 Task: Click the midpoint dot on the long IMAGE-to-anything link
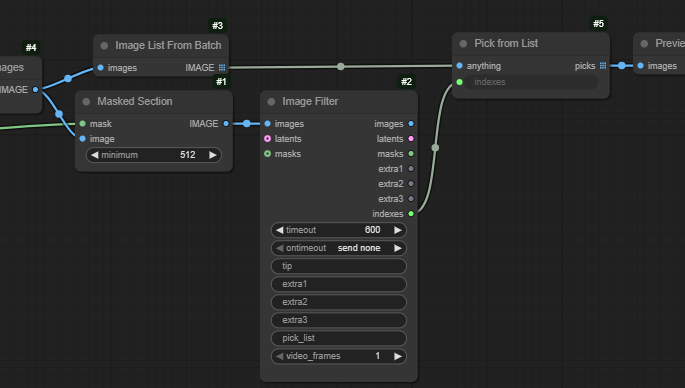340,66
